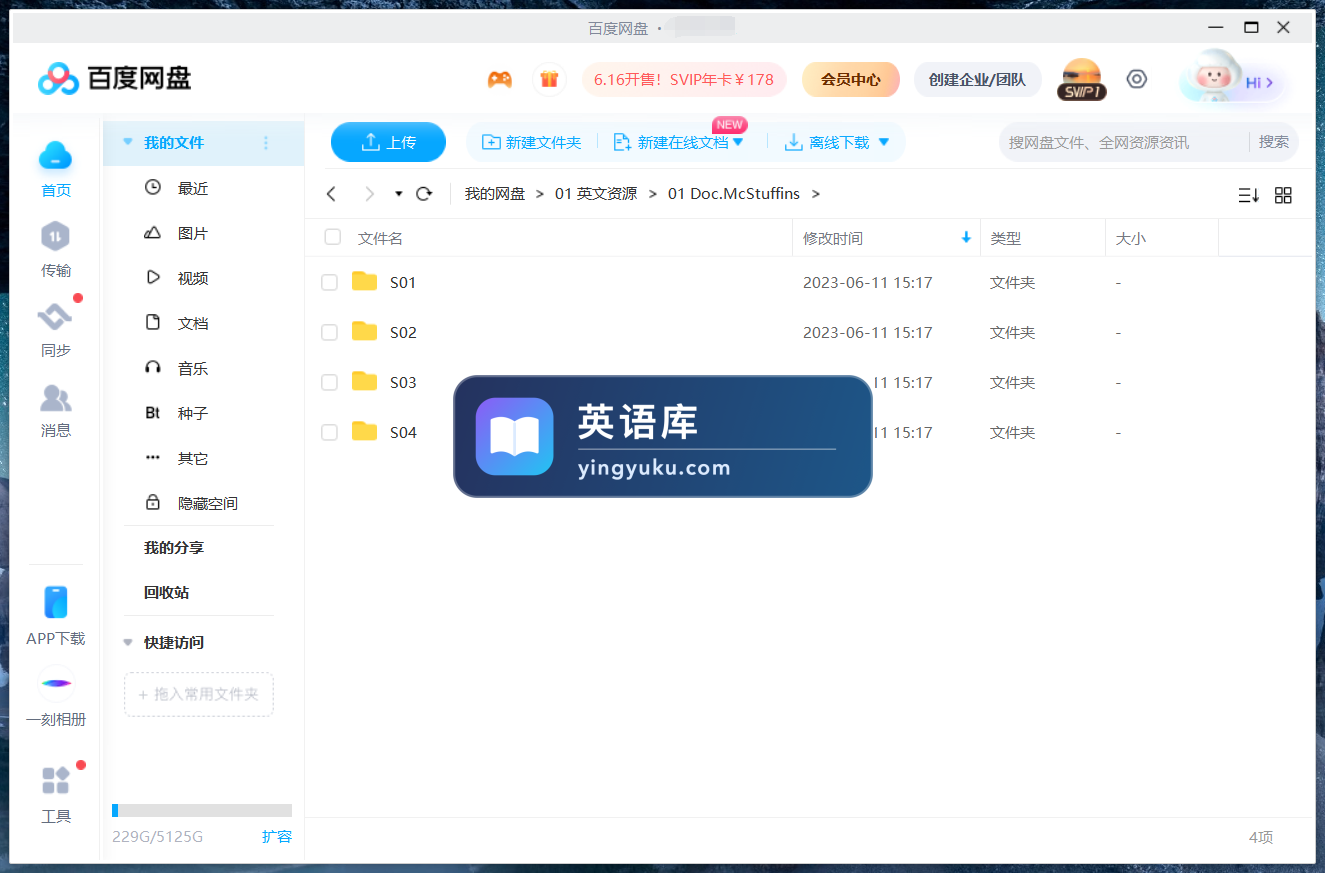Open 我的分享 section

click(x=174, y=548)
